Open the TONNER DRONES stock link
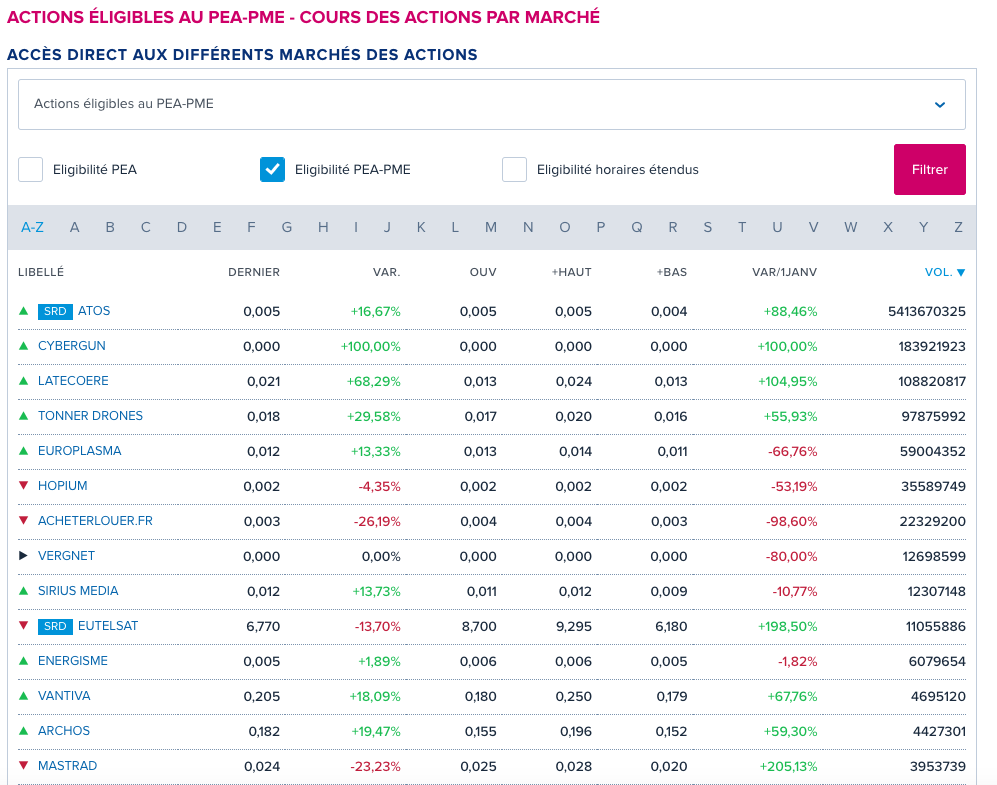 pyautogui.click(x=90, y=416)
